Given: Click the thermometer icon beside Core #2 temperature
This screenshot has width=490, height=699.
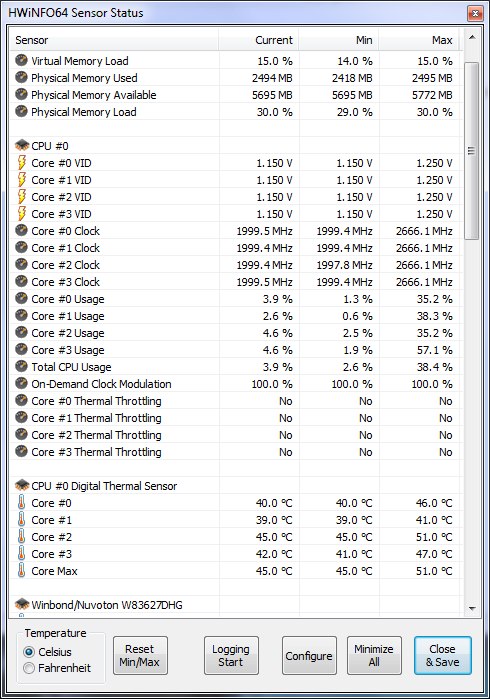Looking at the screenshot, I should click(21, 537).
